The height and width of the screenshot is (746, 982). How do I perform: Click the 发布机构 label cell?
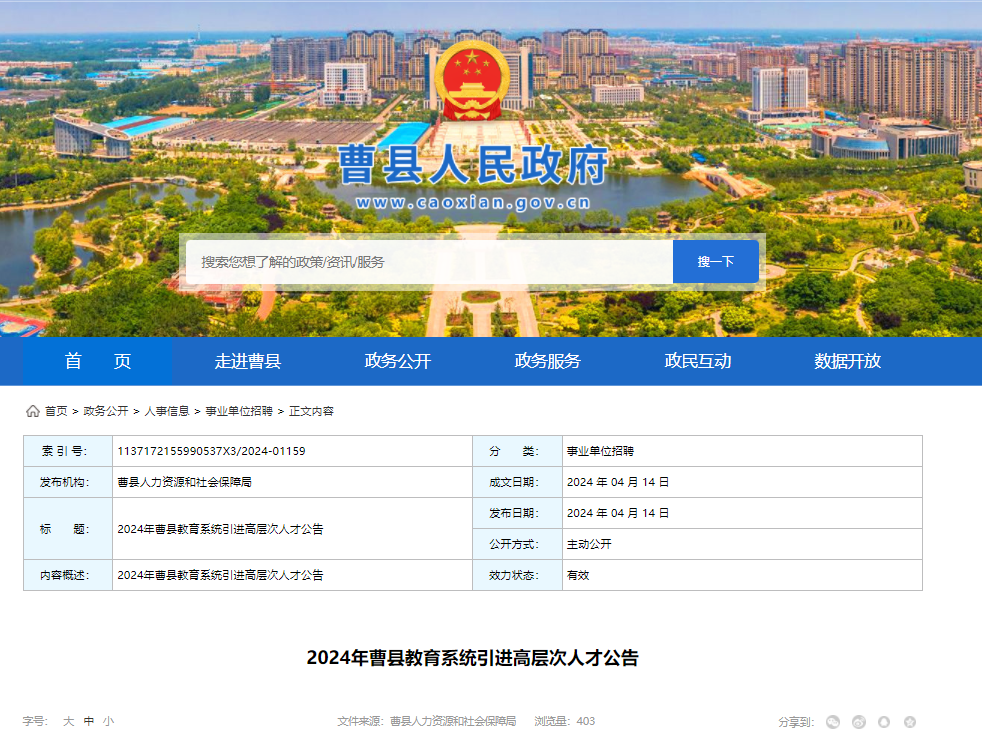(x=68, y=482)
